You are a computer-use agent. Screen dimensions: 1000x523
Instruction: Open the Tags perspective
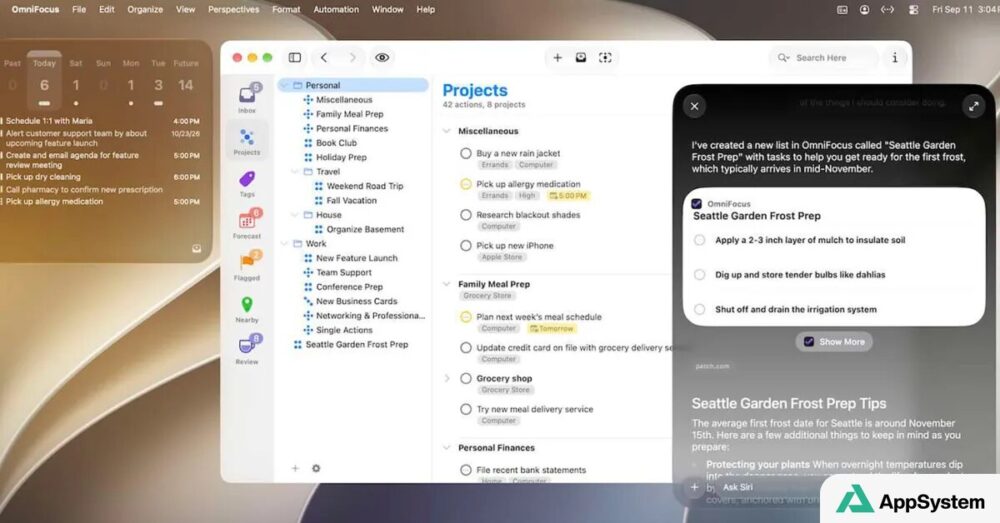(247, 182)
